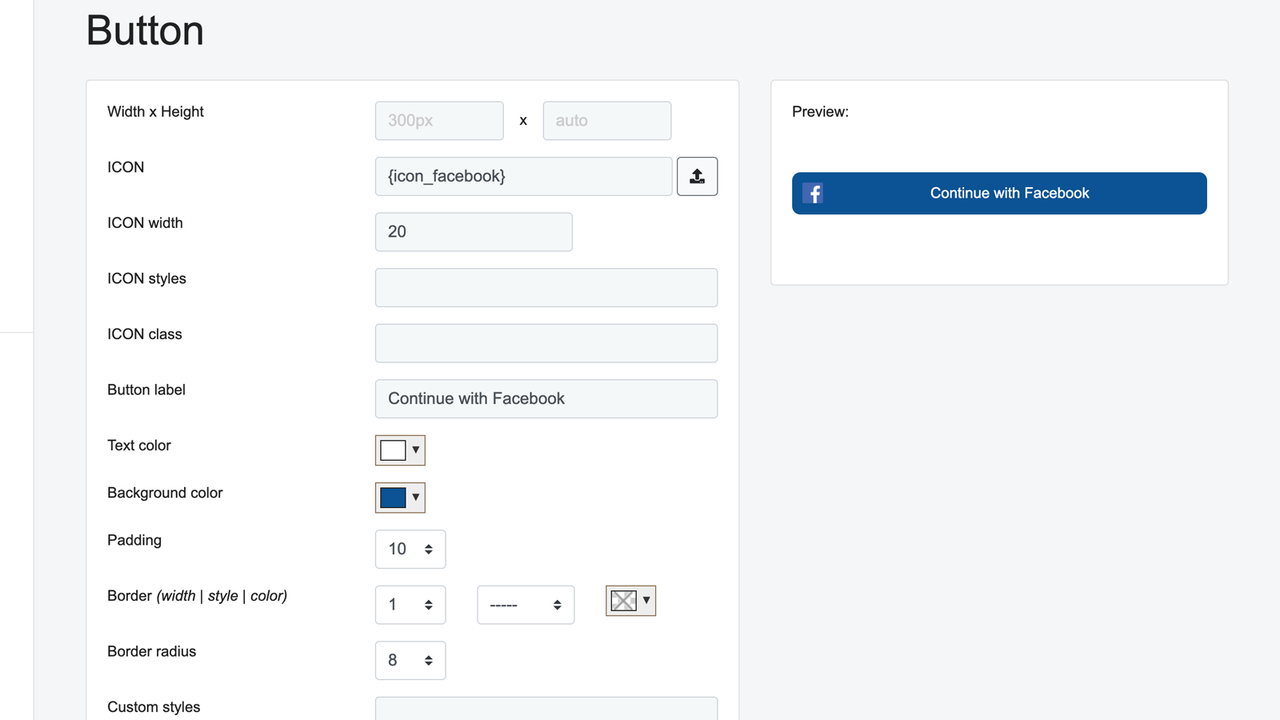This screenshot has height=720, width=1280.
Task: Adjust the Border radius stepper arrows
Action: click(x=429, y=660)
